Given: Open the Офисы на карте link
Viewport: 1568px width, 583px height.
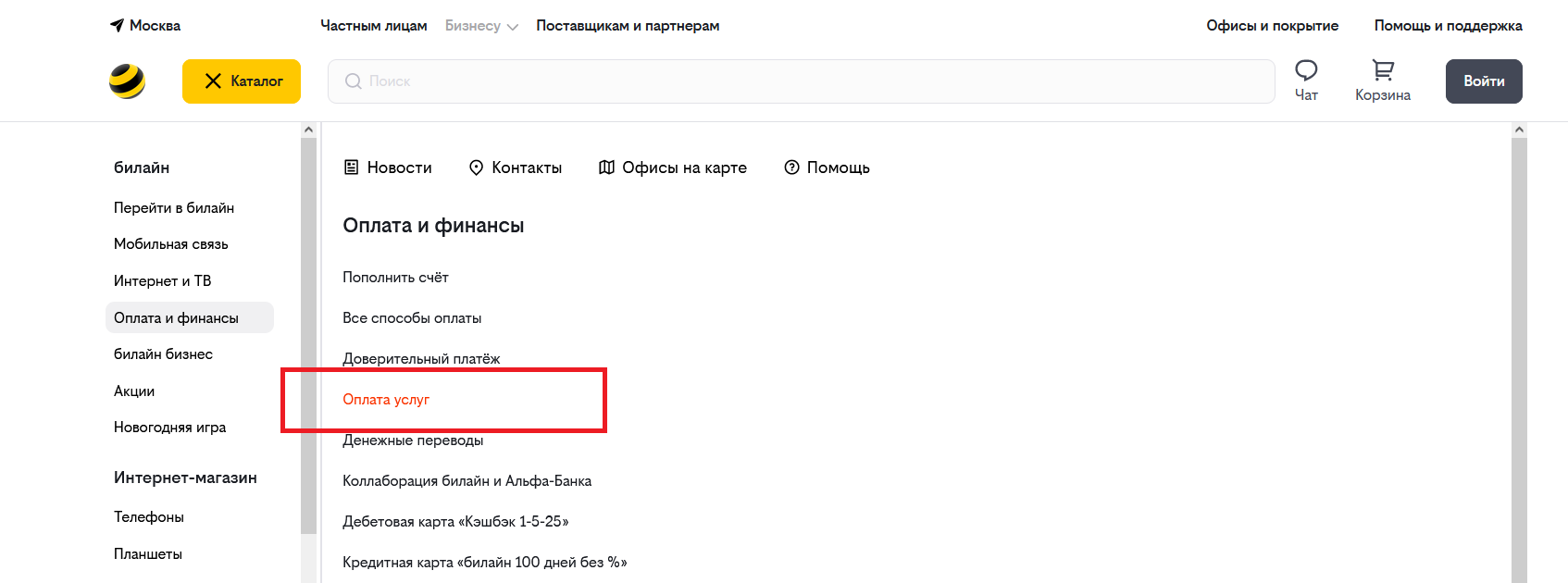Looking at the screenshot, I should (x=685, y=167).
